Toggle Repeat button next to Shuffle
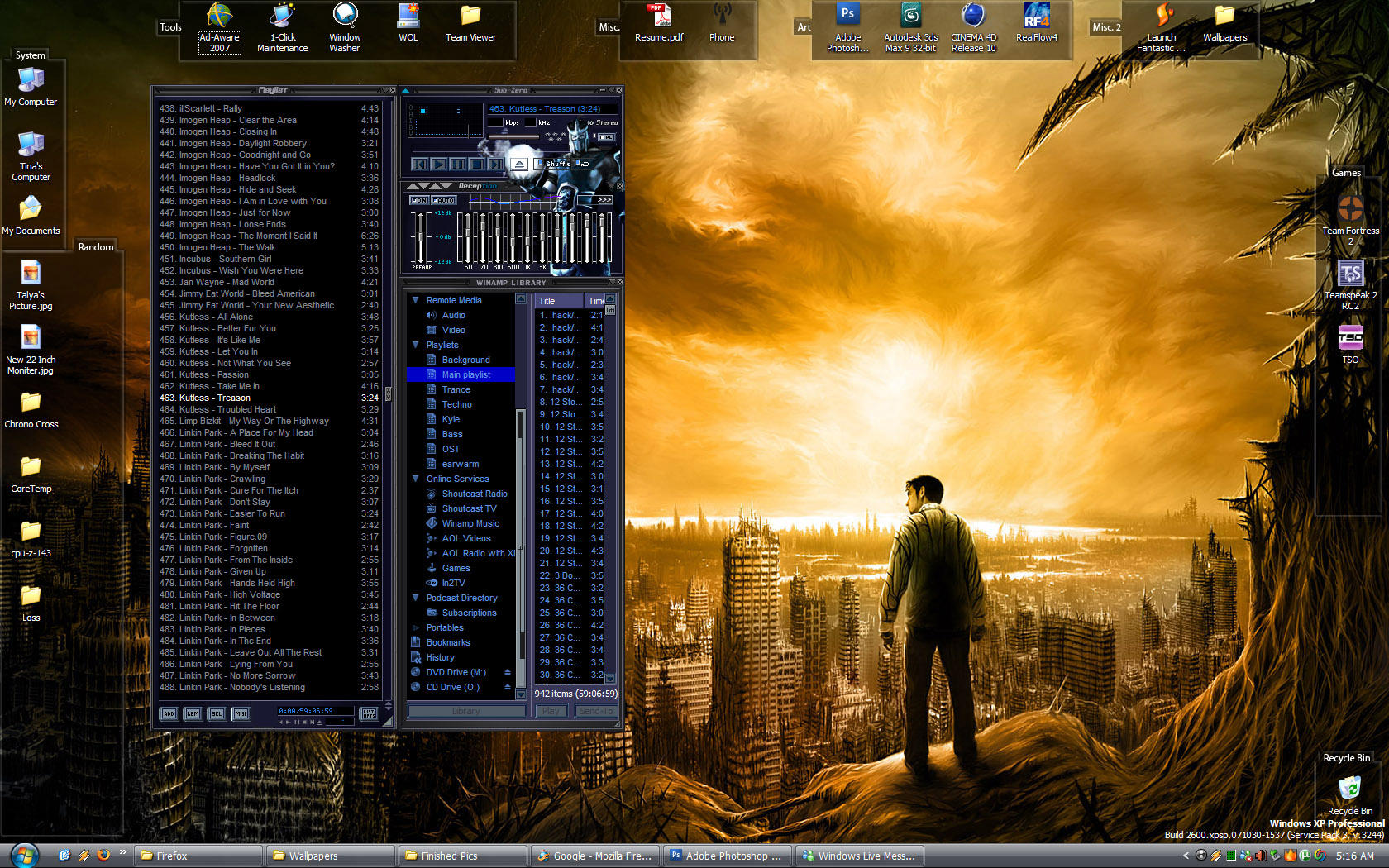The height and width of the screenshot is (868, 1389). click(x=584, y=164)
